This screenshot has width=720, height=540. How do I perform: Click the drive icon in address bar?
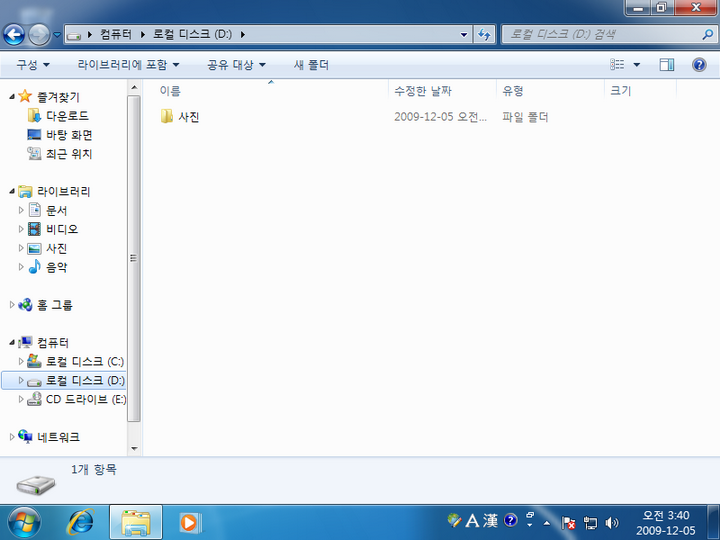[x=73, y=35]
